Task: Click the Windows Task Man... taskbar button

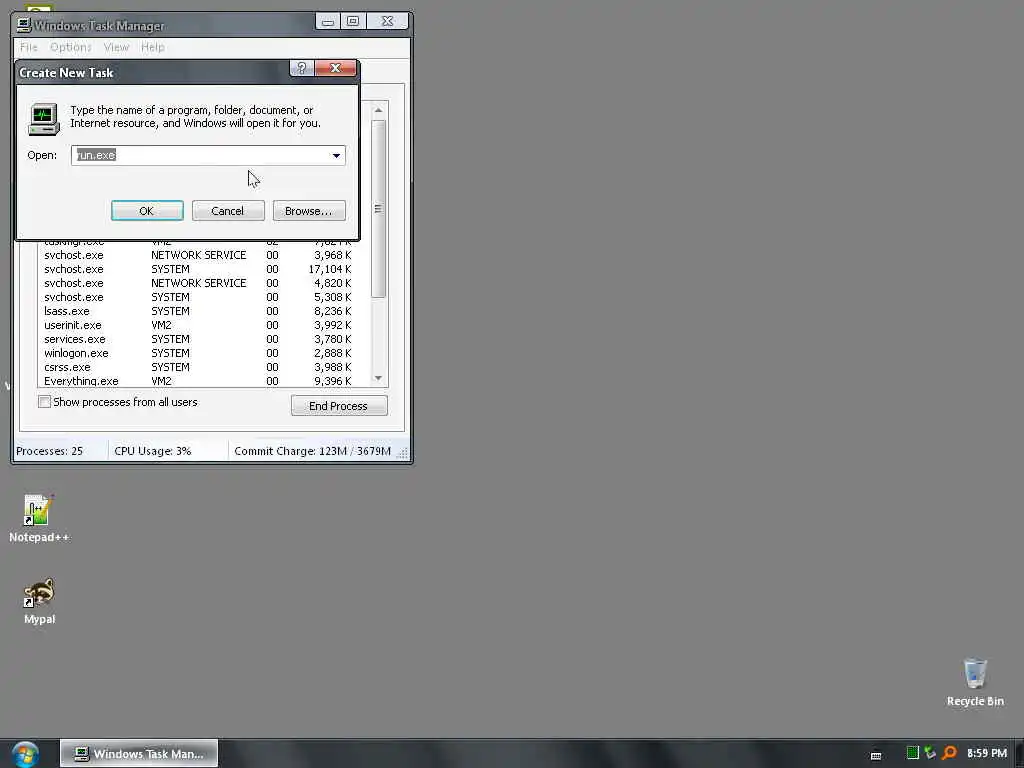Action: pos(139,754)
